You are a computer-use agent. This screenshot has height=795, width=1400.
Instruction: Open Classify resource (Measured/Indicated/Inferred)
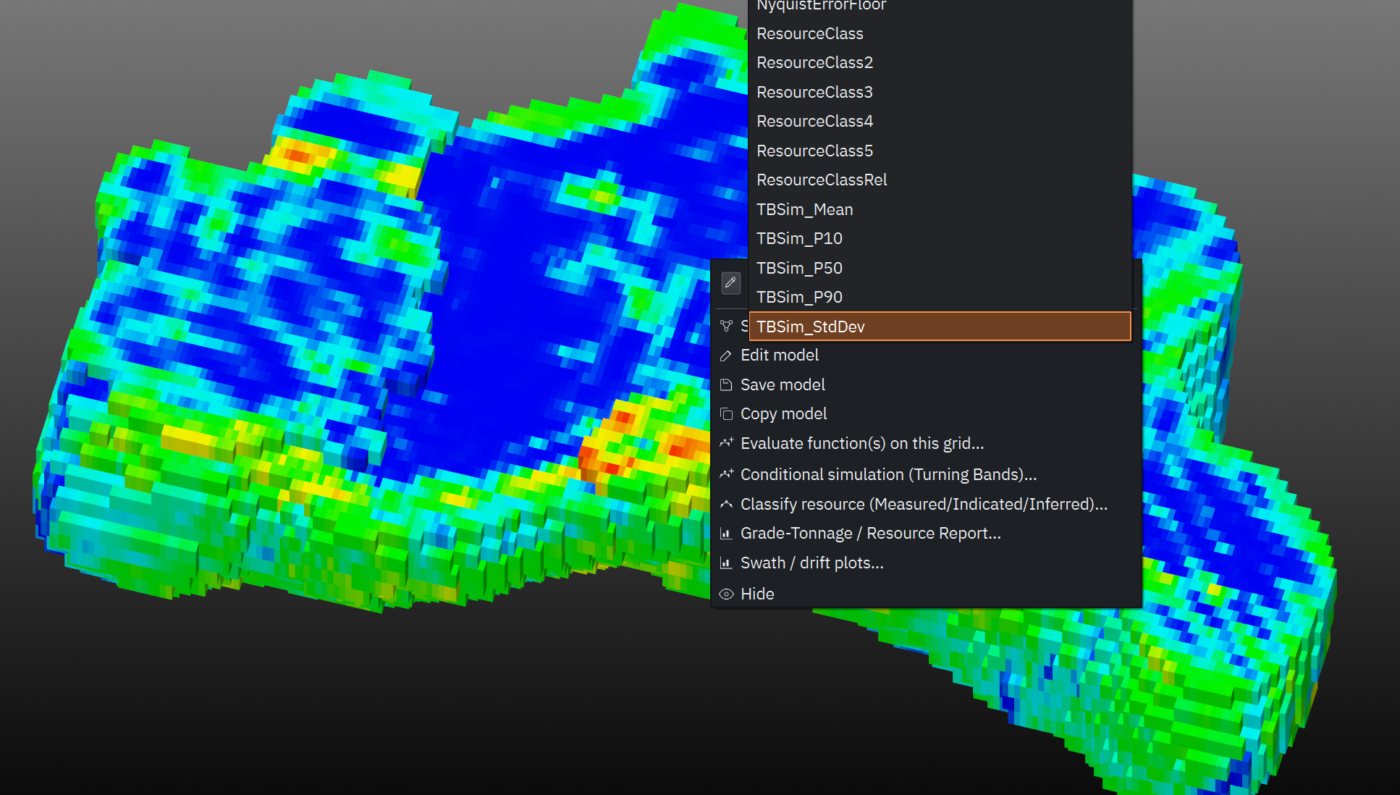tap(926, 504)
